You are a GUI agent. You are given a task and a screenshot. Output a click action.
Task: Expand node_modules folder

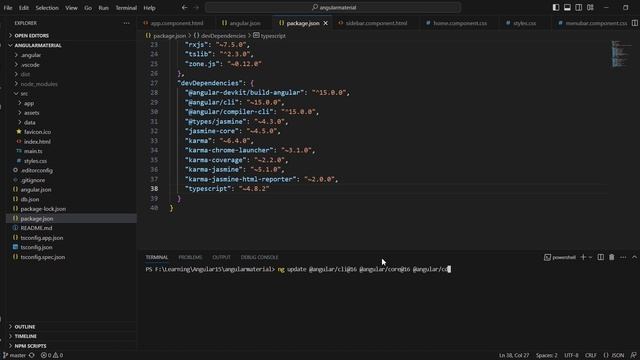(x=39, y=84)
